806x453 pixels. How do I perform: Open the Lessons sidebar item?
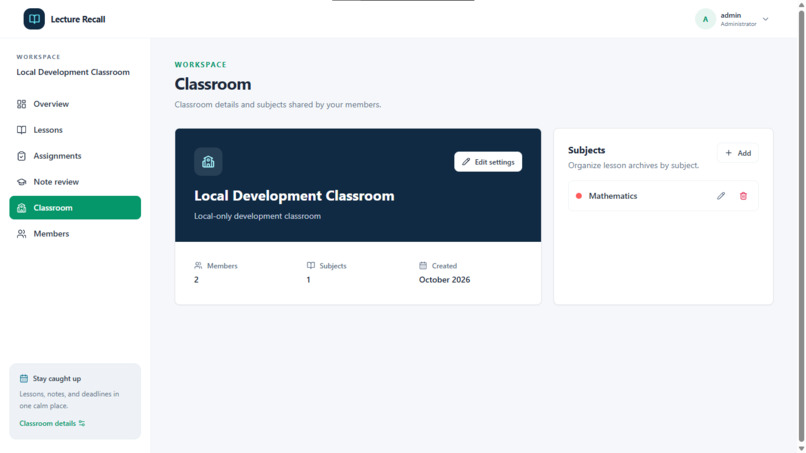pos(75,130)
